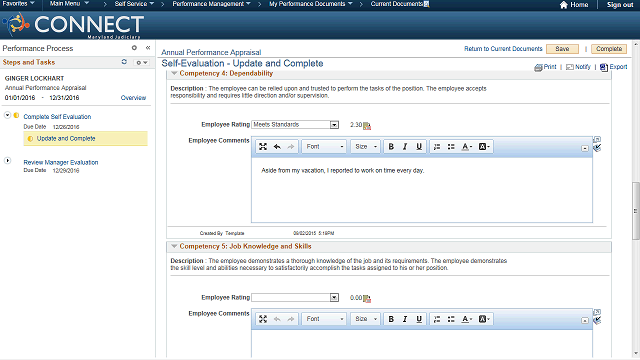Open Complete Self Evaluation link
Viewport: 640px width, 360px height.
[x=57, y=117]
